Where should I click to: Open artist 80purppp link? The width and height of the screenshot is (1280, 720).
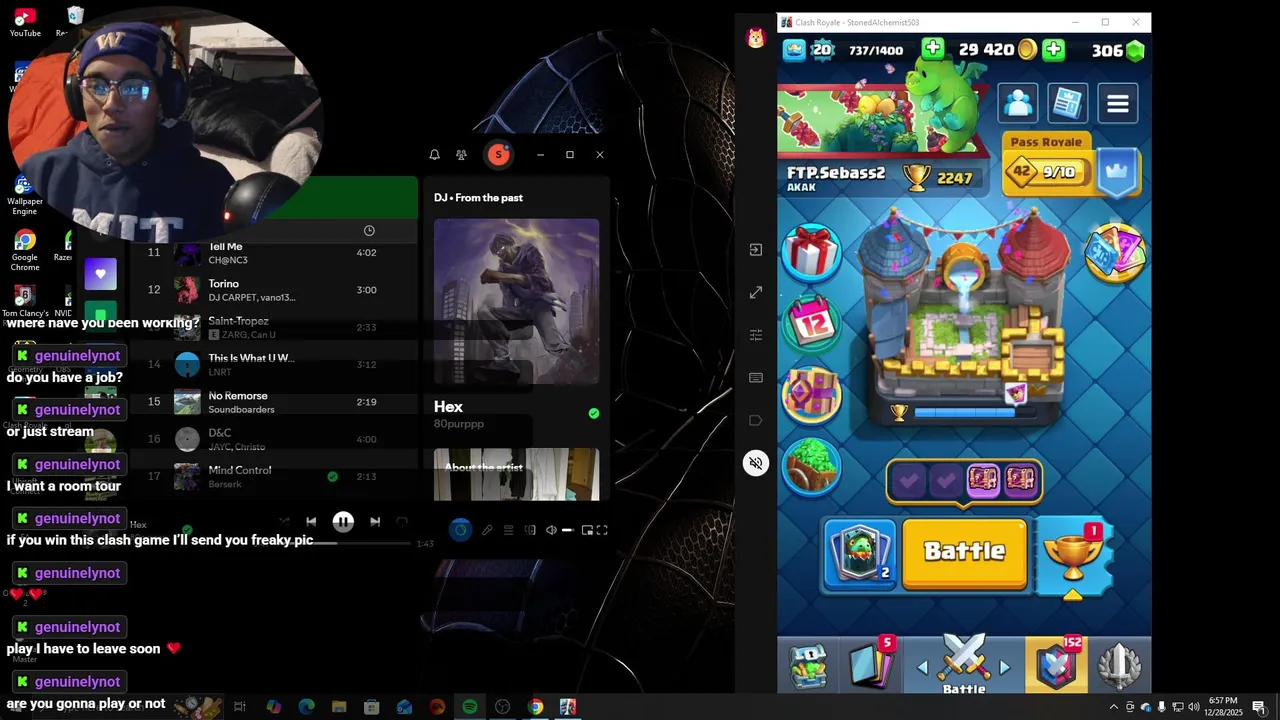(458, 424)
